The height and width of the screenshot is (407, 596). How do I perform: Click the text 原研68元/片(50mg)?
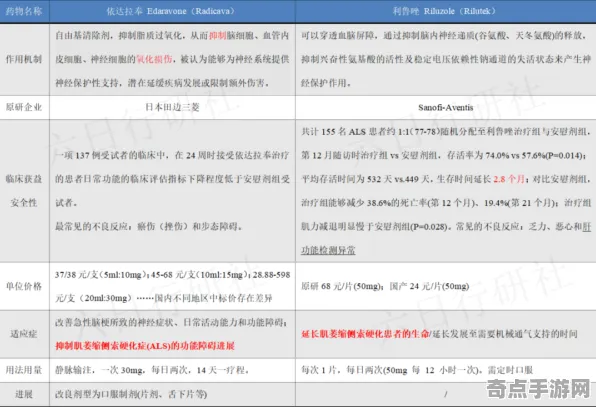click(341, 286)
